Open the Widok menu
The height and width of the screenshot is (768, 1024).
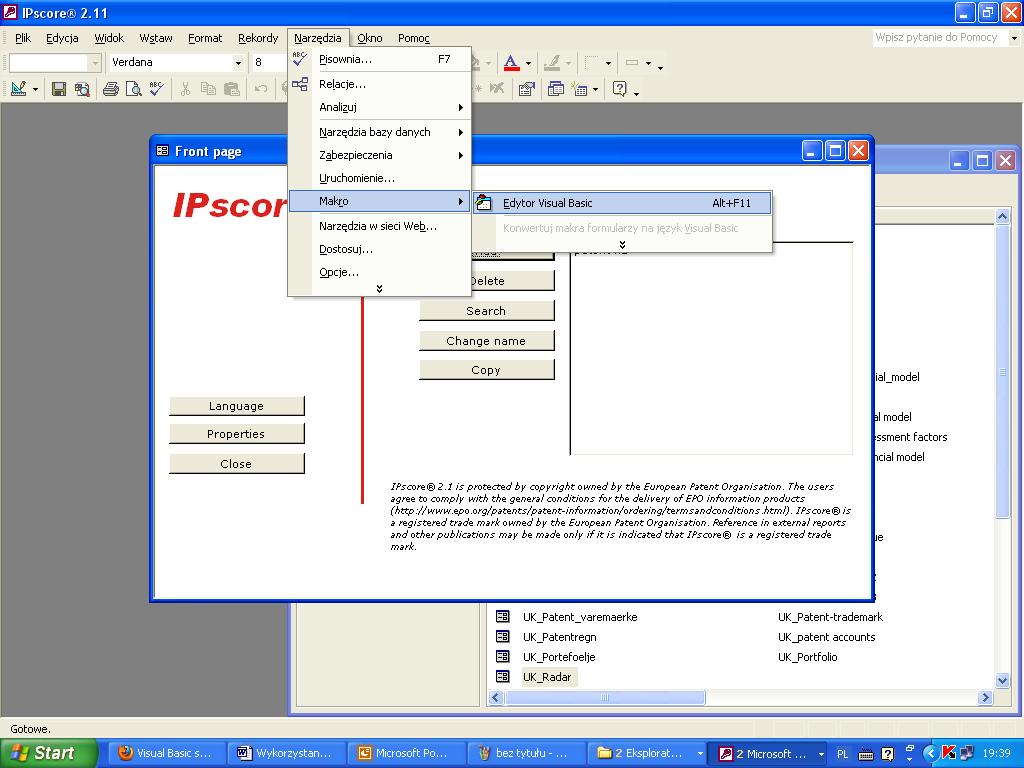pos(109,38)
